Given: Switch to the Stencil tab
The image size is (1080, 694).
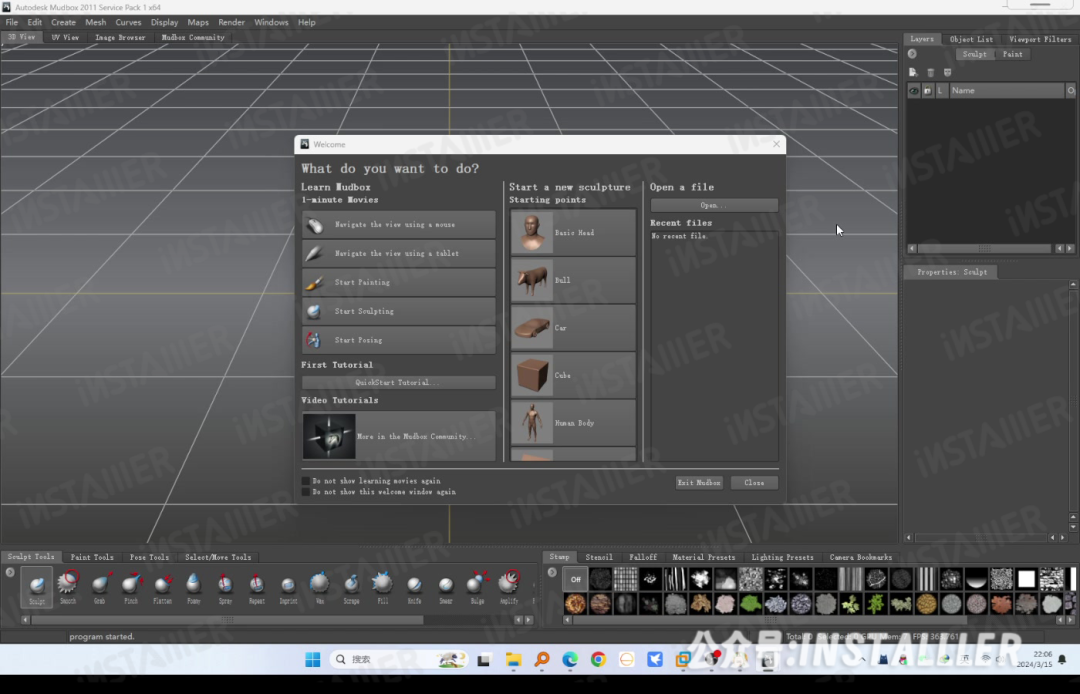Looking at the screenshot, I should pyautogui.click(x=599, y=557).
